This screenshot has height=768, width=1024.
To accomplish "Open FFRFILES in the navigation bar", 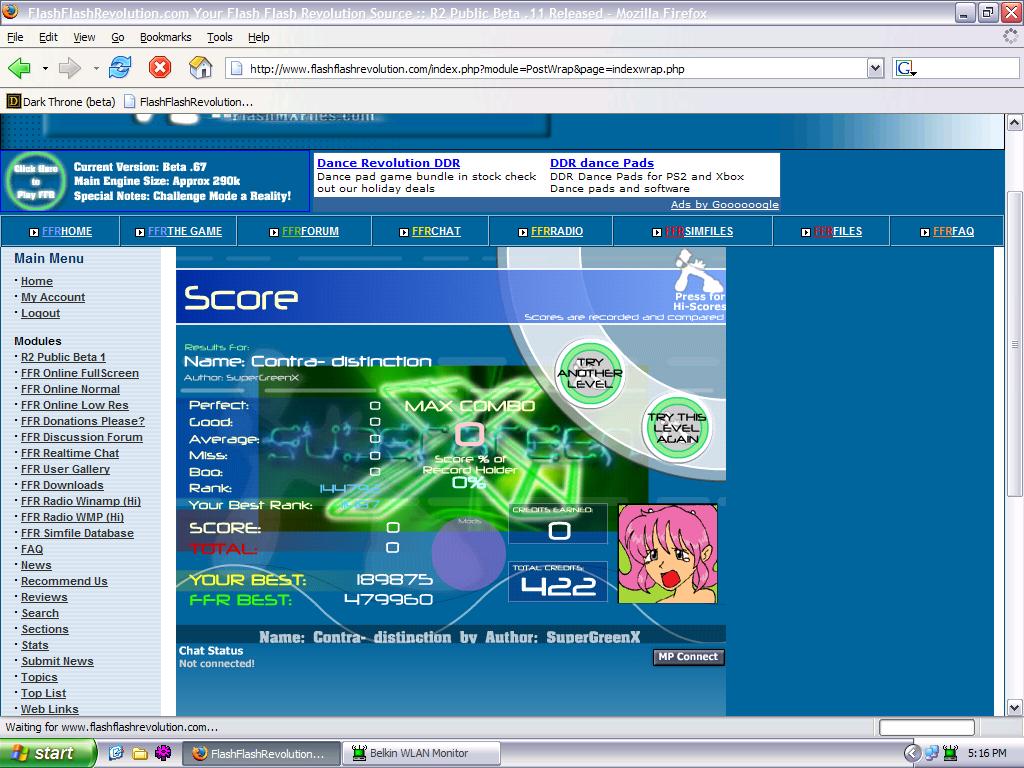I will coord(838,231).
